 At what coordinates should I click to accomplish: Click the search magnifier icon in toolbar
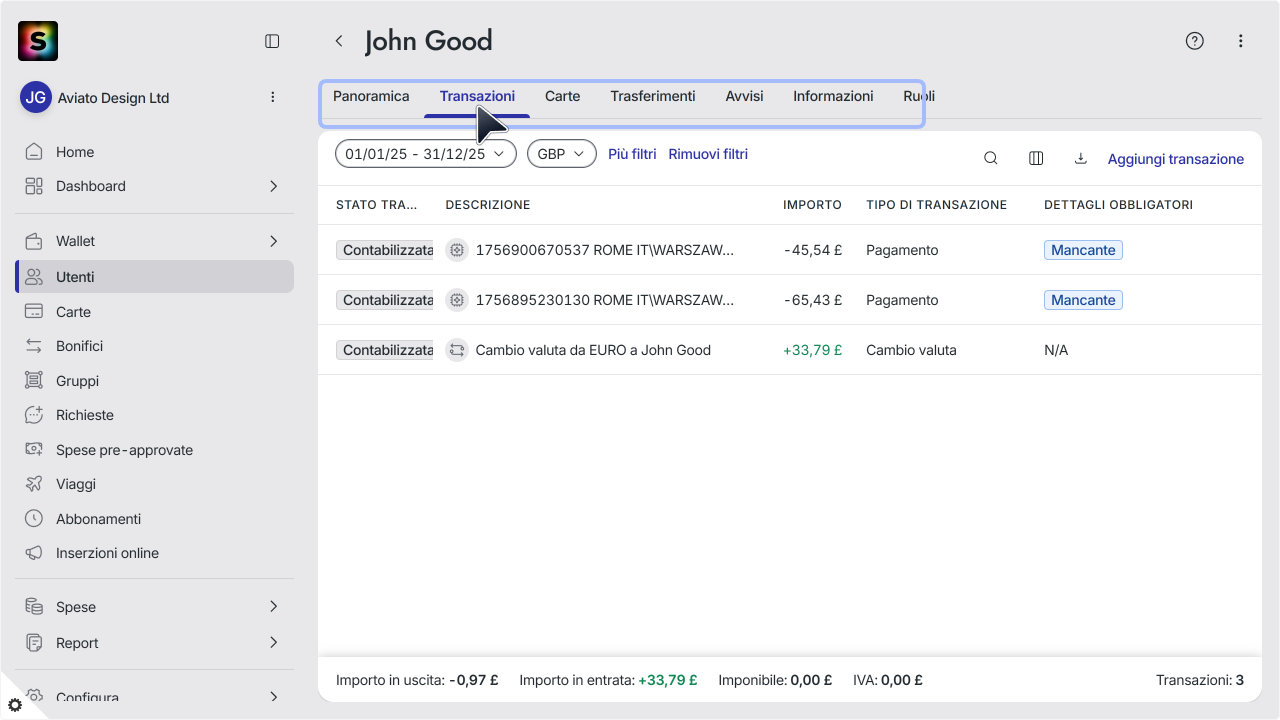pyautogui.click(x=990, y=158)
